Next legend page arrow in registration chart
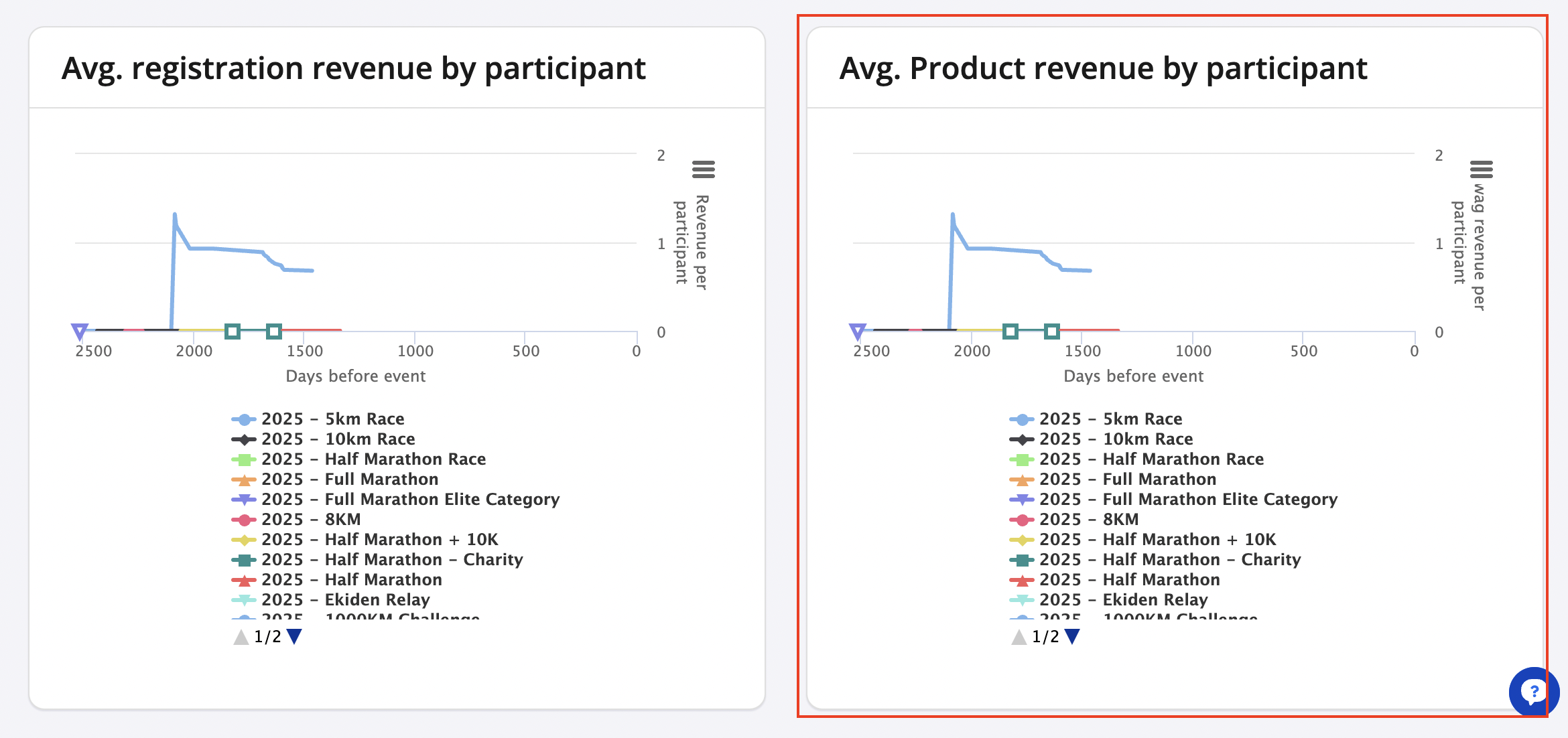 (294, 637)
